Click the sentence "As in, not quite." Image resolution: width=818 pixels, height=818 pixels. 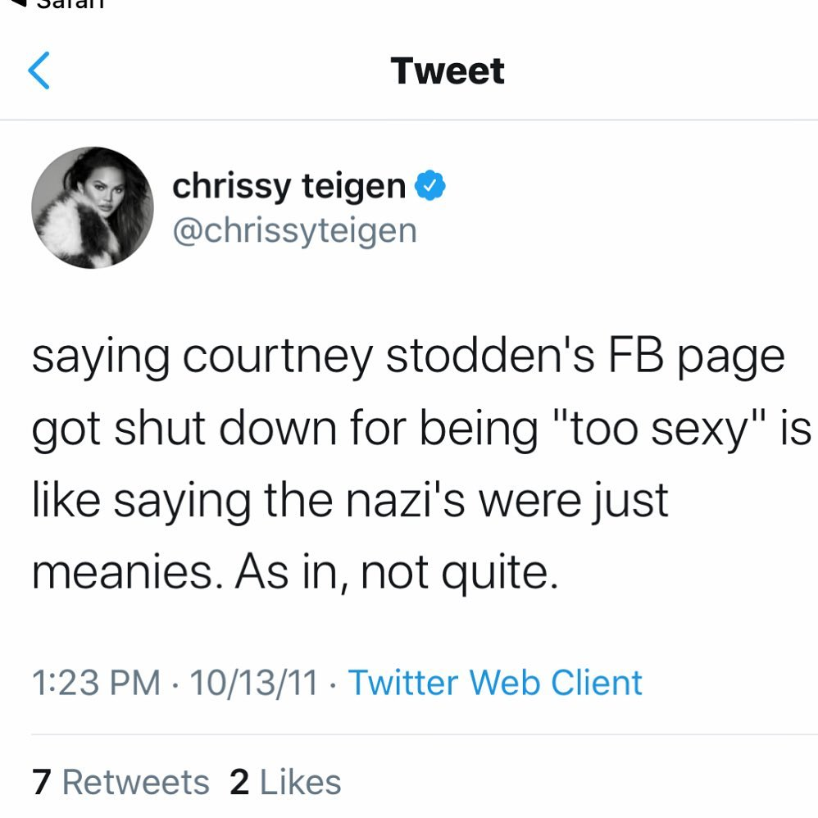coord(396,572)
